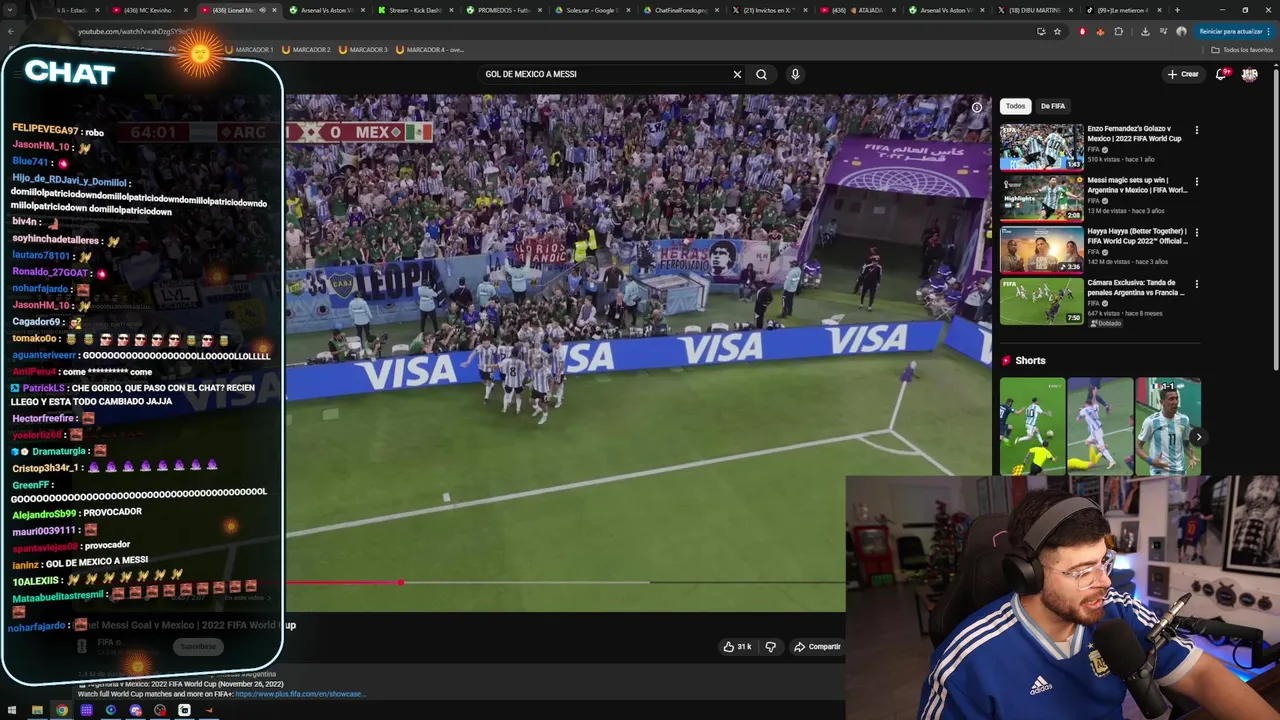Select the De FIFA filter chip
1280x720 pixels.
pyautogui.click(x=1053, y=106)
